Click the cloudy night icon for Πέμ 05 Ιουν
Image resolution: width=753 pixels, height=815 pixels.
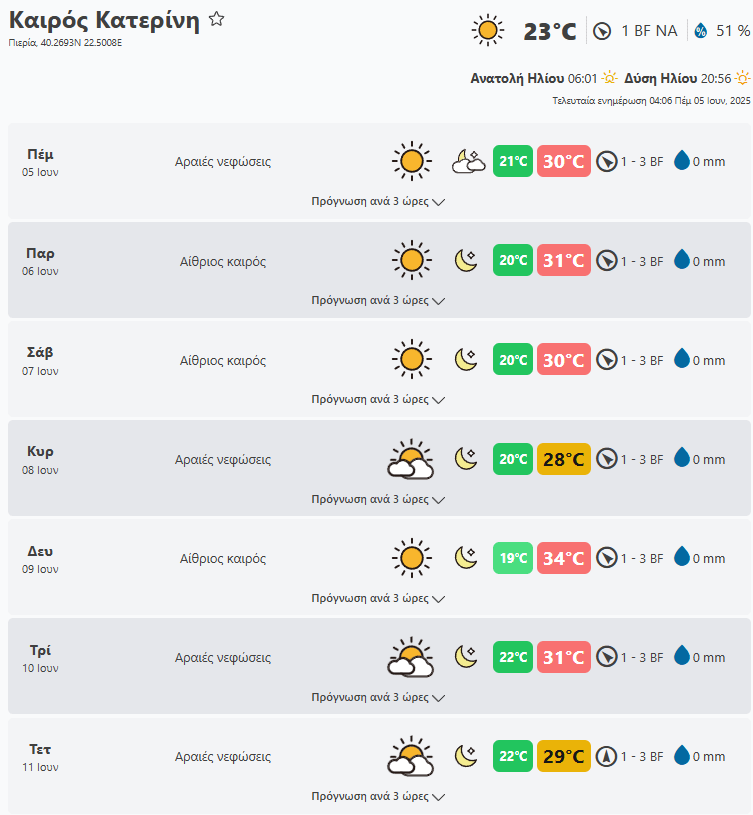[x=468, y=161]
